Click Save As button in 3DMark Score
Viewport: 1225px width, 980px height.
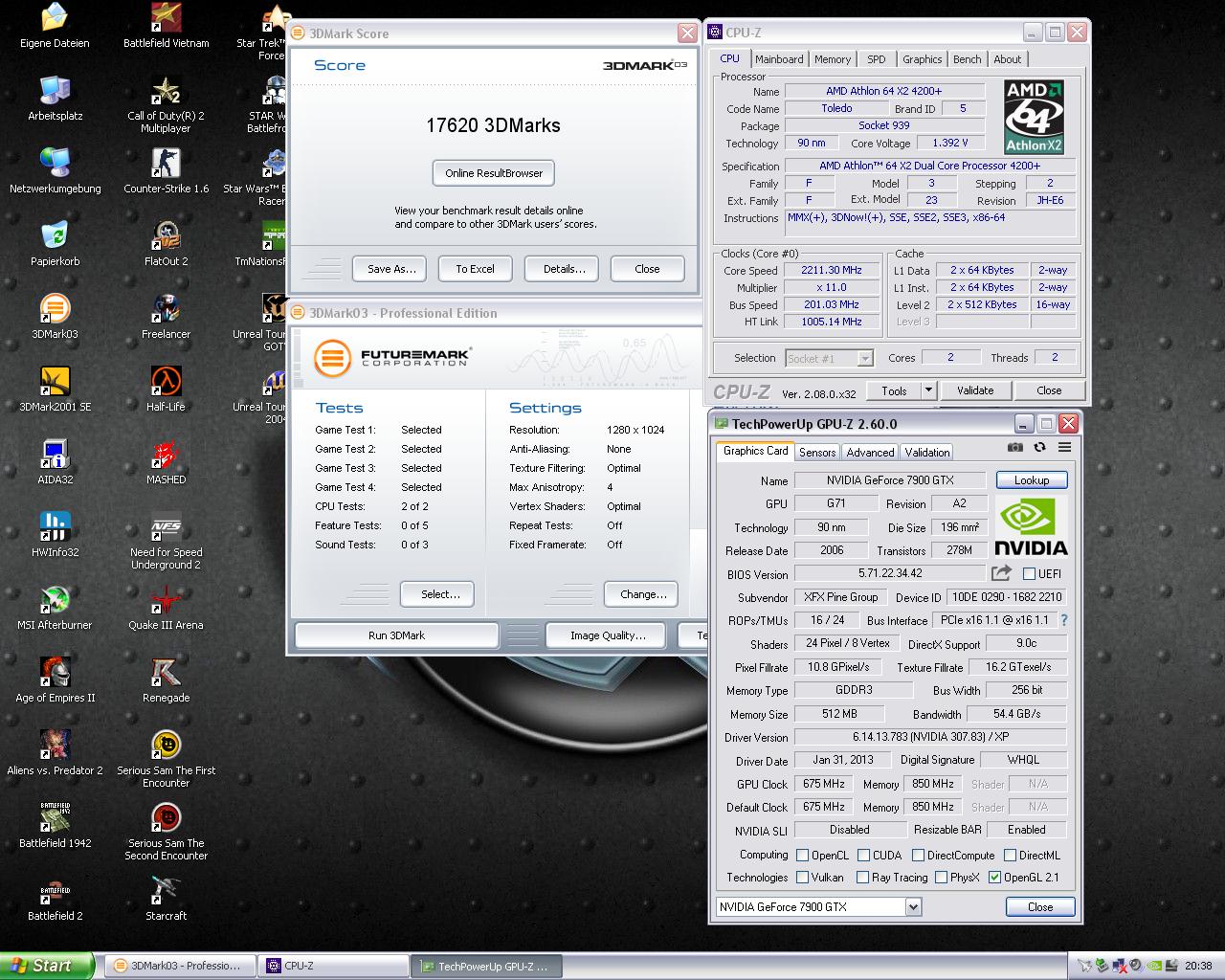[391, 269]
